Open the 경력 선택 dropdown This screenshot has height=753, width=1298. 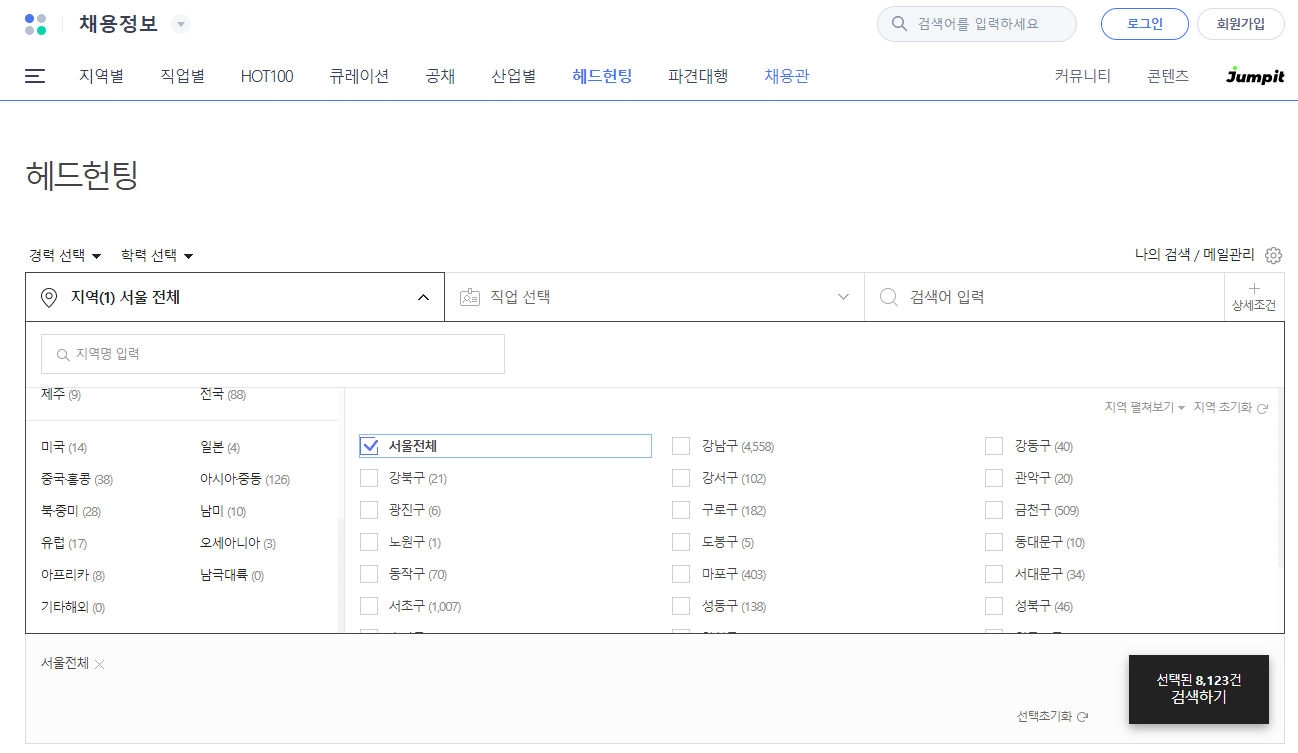click(x=65, y=255)
